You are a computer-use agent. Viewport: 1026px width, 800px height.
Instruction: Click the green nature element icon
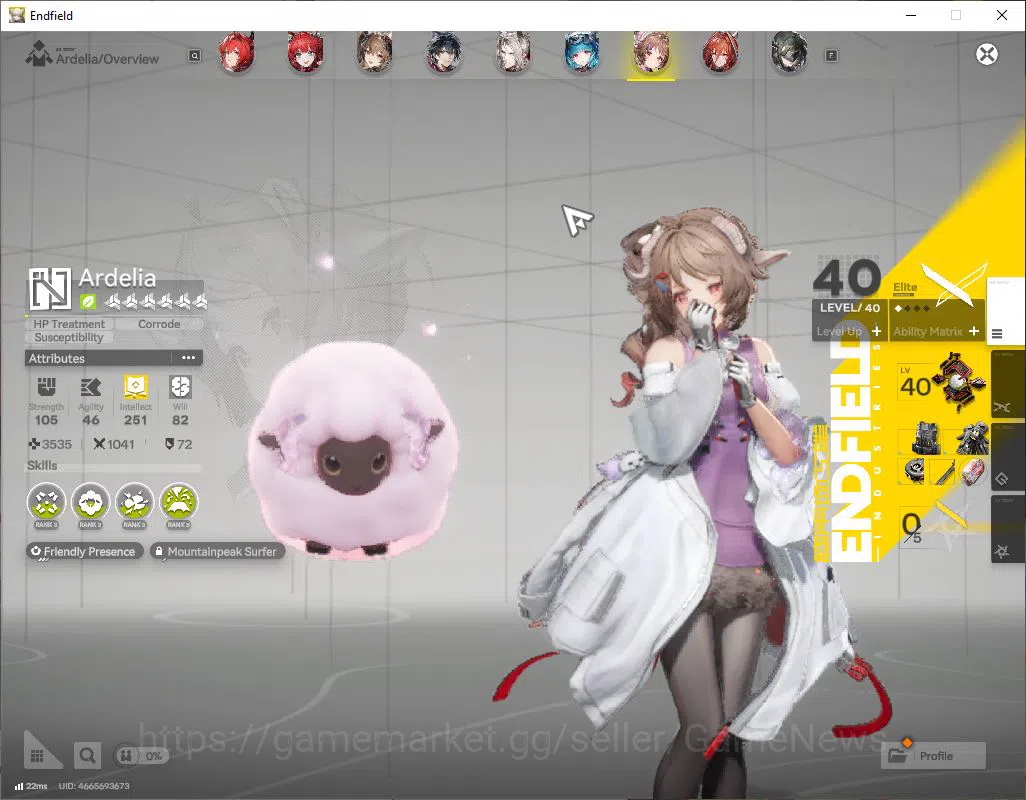pos(88,302)
